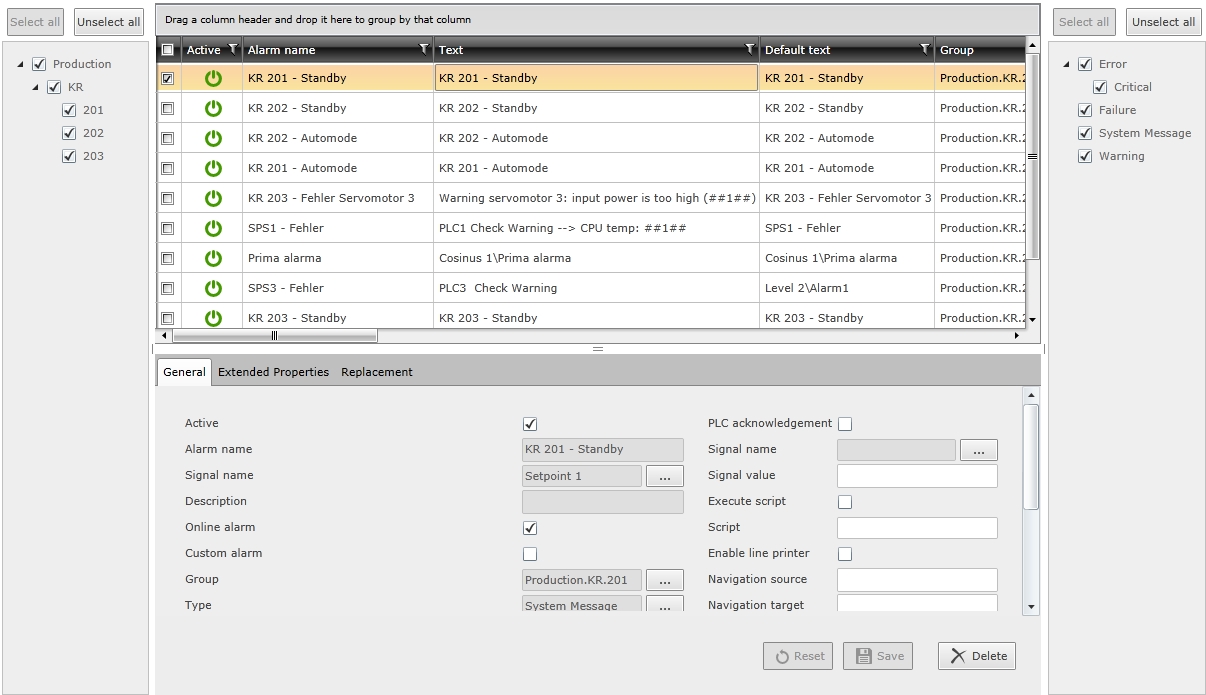Uncheck the Critical alarm type checkbox
Viewport: 1206px width, 695px height.
coord(1100,87)
